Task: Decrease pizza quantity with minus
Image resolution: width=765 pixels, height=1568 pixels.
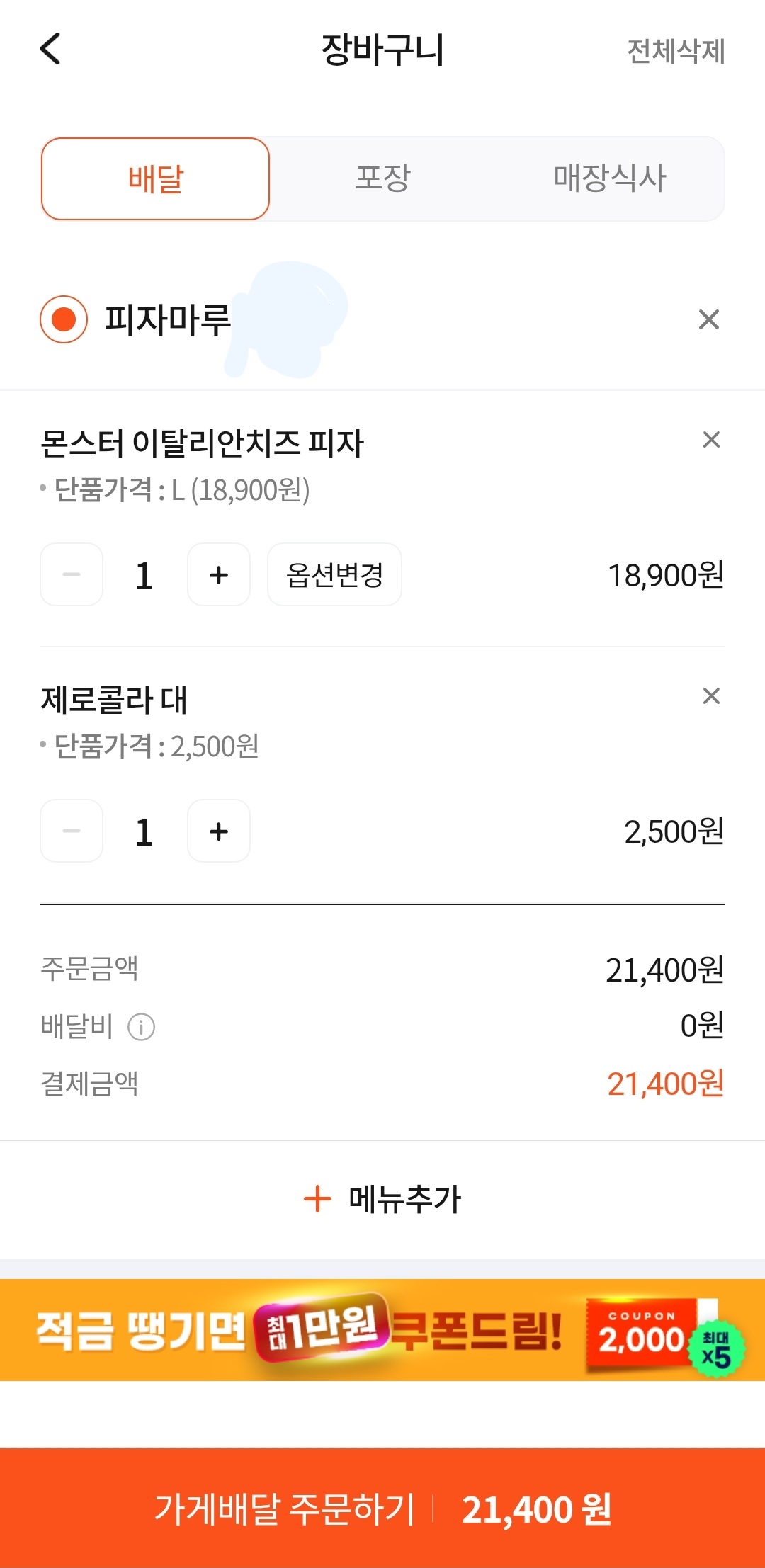Action: click(x=72, y=574)
